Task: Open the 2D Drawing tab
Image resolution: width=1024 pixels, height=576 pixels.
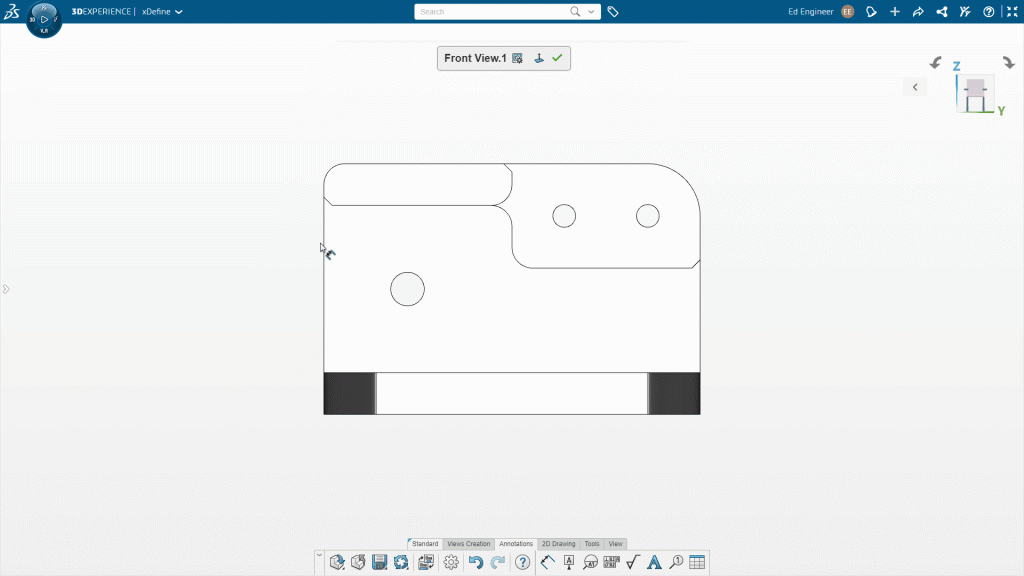Action: pyautogui.click(x=559, y=544)
